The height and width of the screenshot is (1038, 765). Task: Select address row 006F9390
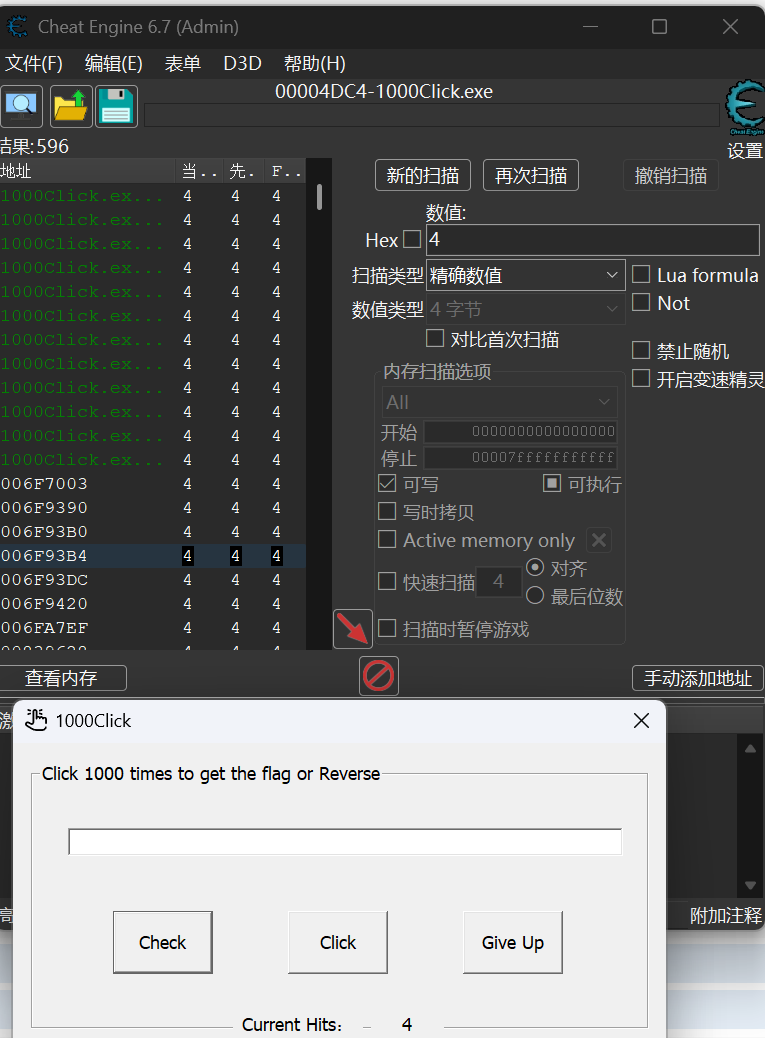click(153, 508)
